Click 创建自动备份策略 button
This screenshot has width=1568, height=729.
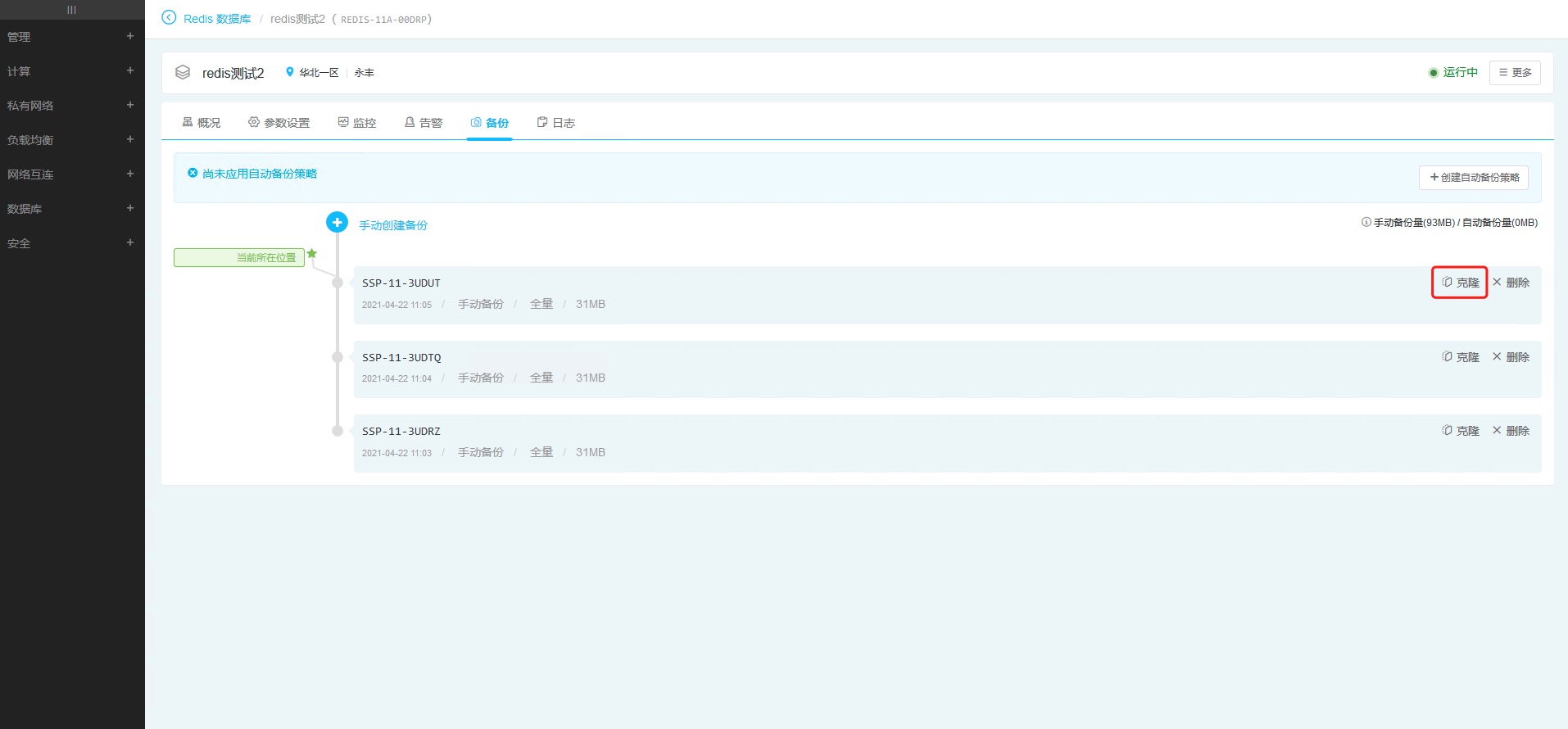pos(1474,178)
